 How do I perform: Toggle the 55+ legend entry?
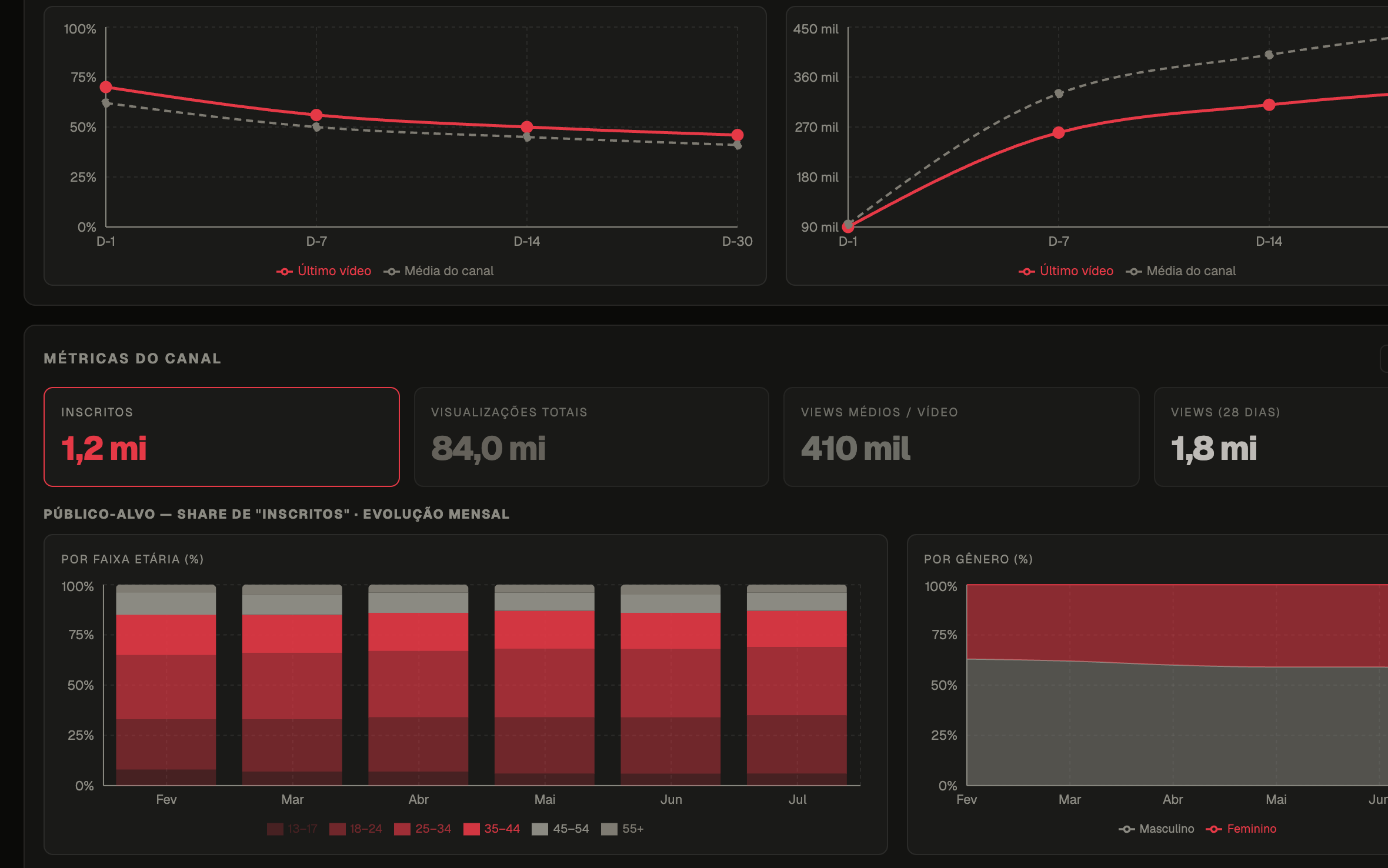(x=622, y=829)
